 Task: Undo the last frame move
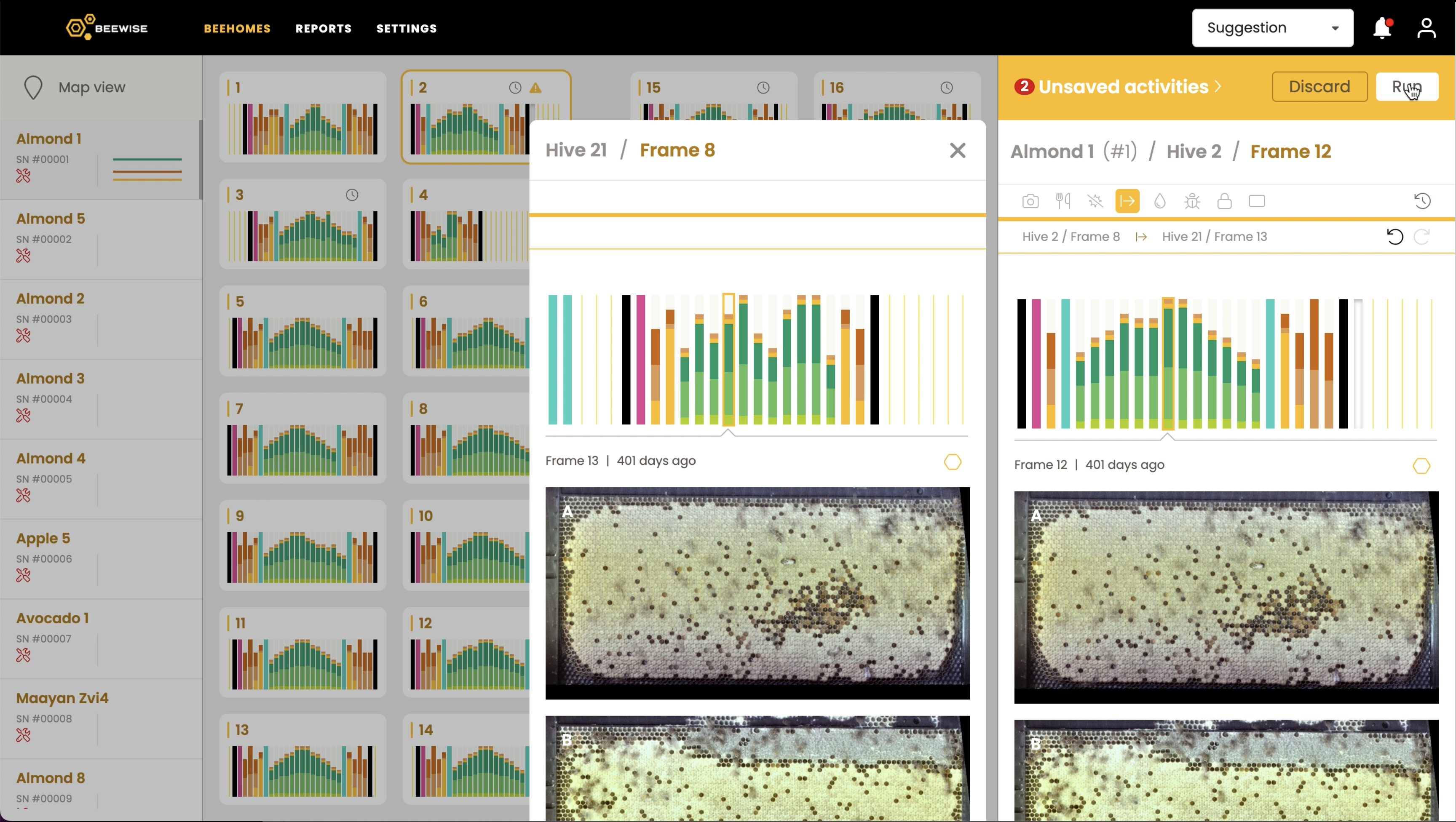pyautogui.click(x=1395, y=237)
